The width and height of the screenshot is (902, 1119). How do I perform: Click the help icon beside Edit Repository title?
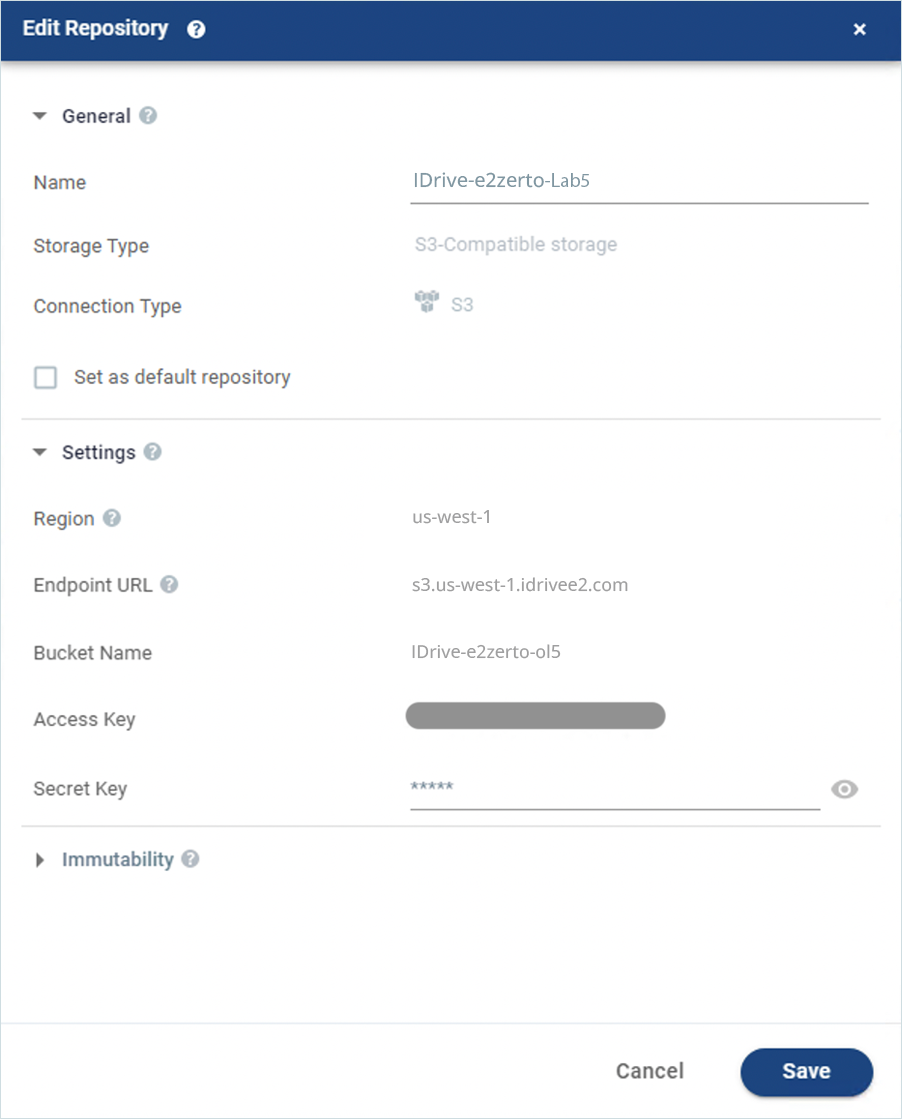click(x=196, y=29)
